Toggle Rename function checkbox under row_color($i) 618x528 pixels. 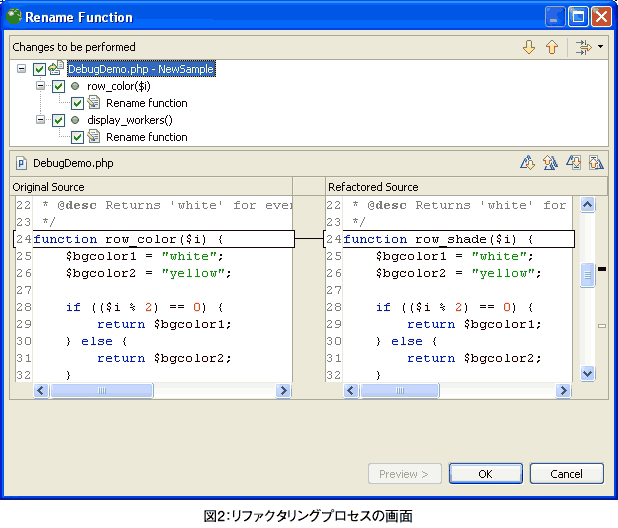77,104
